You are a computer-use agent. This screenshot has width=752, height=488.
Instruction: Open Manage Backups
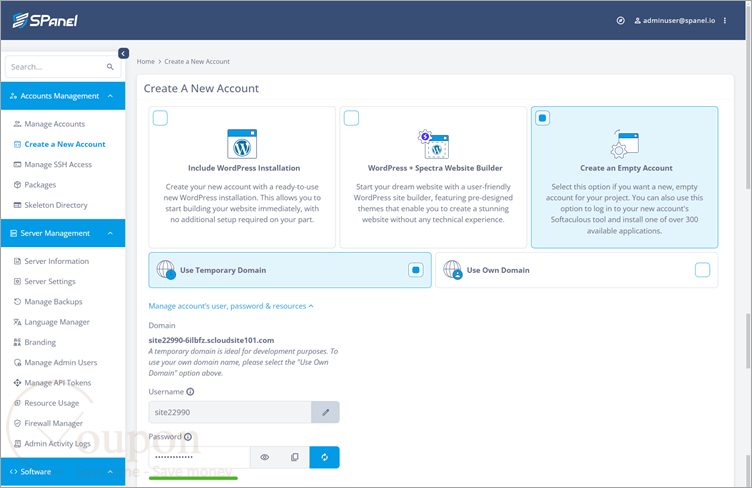click(x=53, y=302)
